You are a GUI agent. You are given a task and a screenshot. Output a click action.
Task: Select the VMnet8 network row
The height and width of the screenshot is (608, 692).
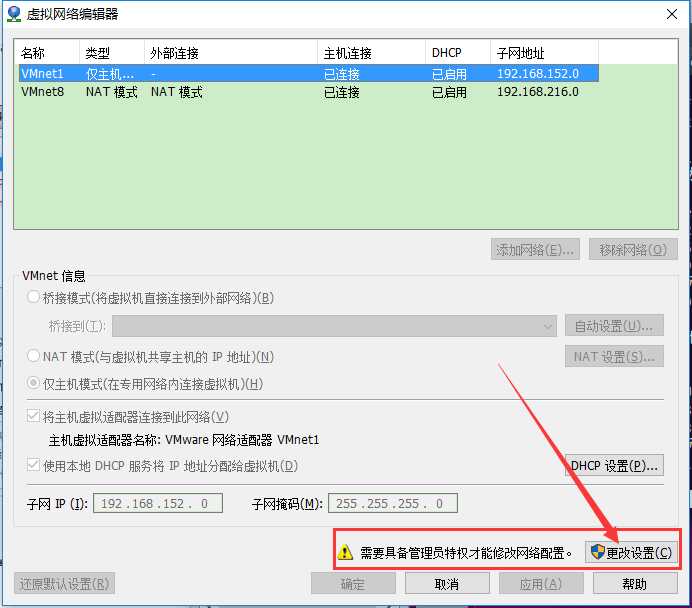coord(308,92)
